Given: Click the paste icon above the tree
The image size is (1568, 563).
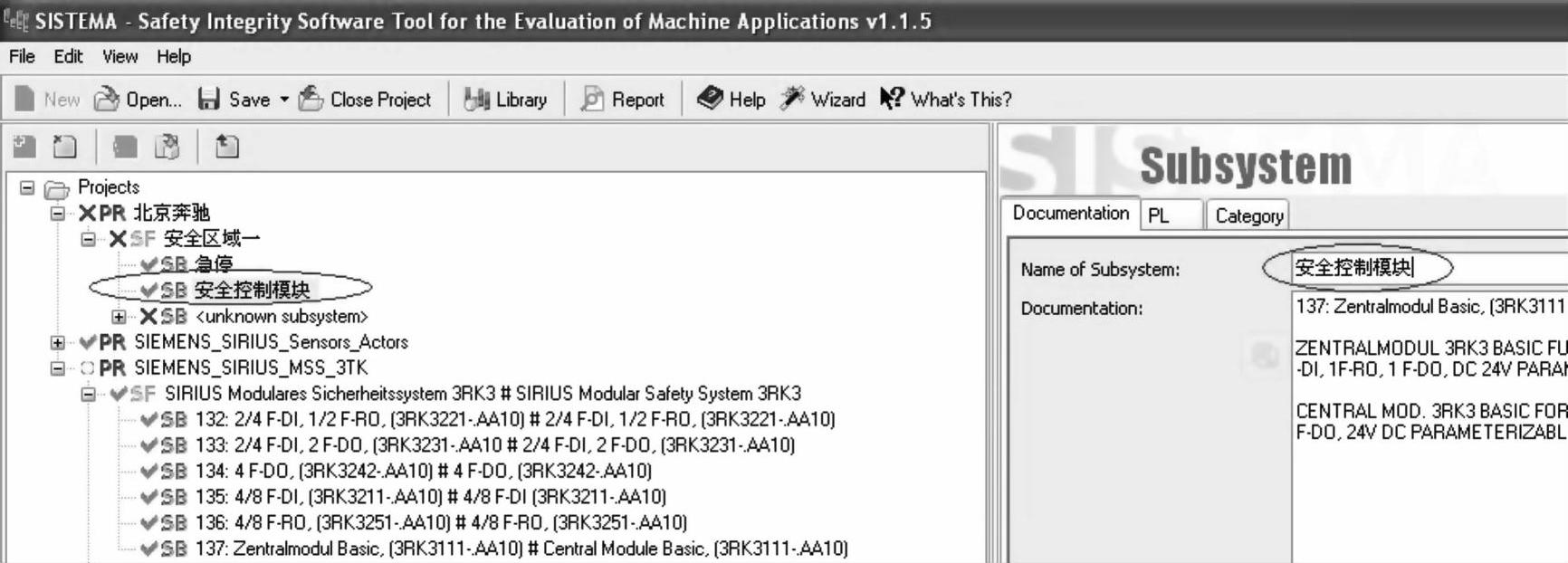Looking at the screenshot, I should coord(167,147).
